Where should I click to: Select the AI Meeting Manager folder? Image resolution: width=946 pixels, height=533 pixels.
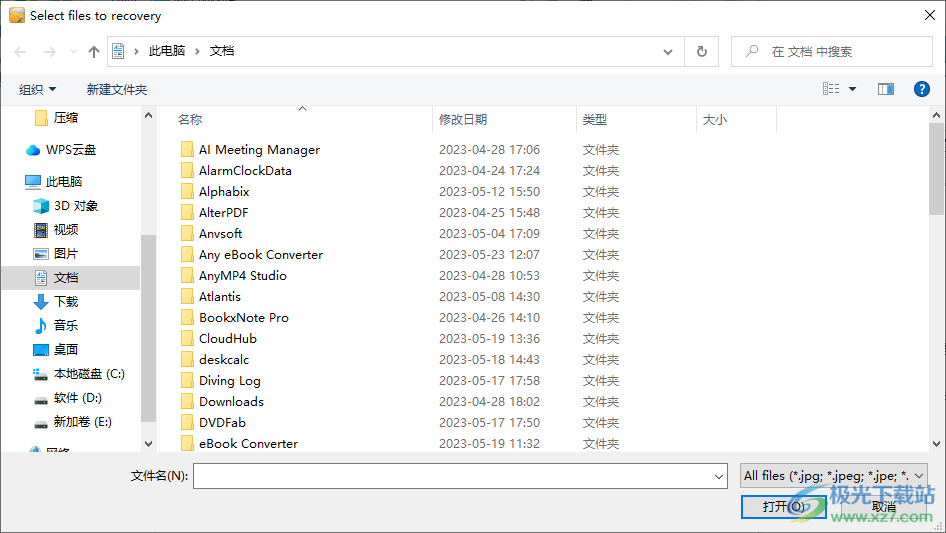tap(250, 150)
